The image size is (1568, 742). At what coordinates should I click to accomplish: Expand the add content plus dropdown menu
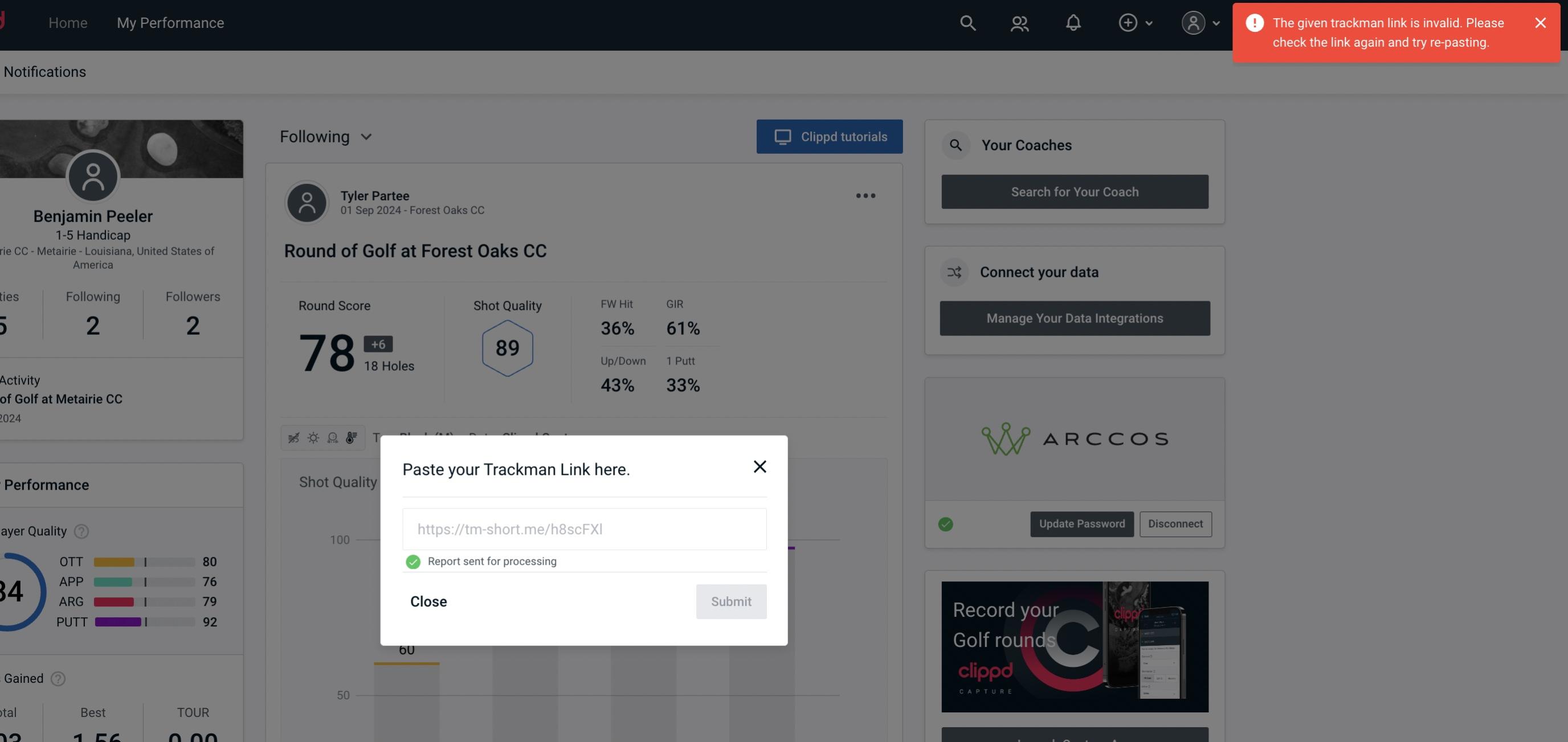coord(1135,22)
